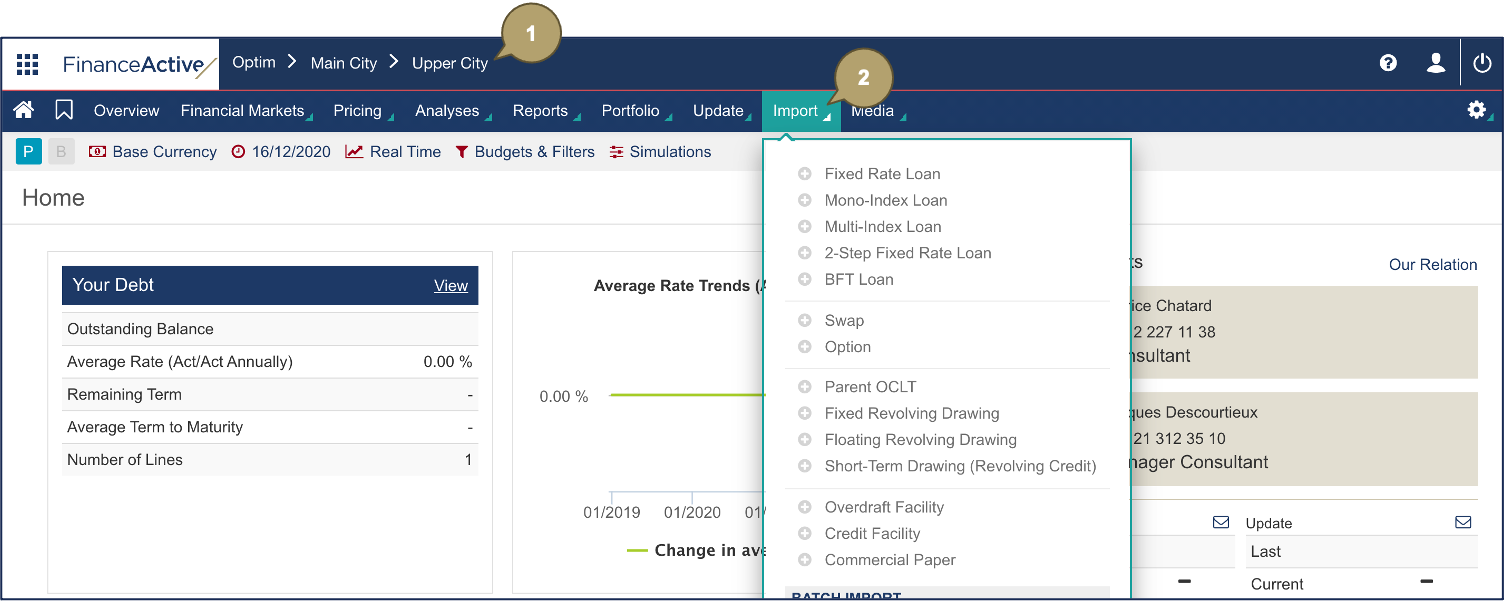1504x602 pixels.
Task: Open the Portfolio dropdown menu
Action: pyautogui.click(x=630, y=111)
